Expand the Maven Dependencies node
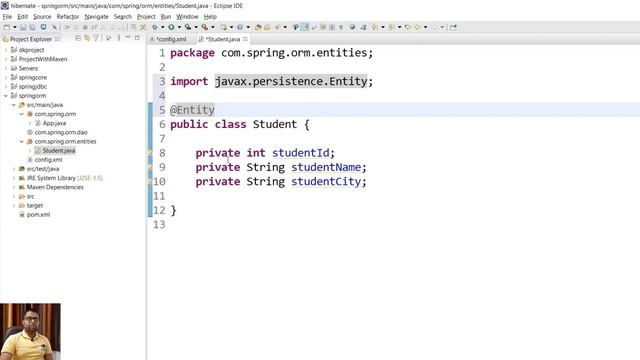Viewport: 640px width, 360px height. point(14,187)
